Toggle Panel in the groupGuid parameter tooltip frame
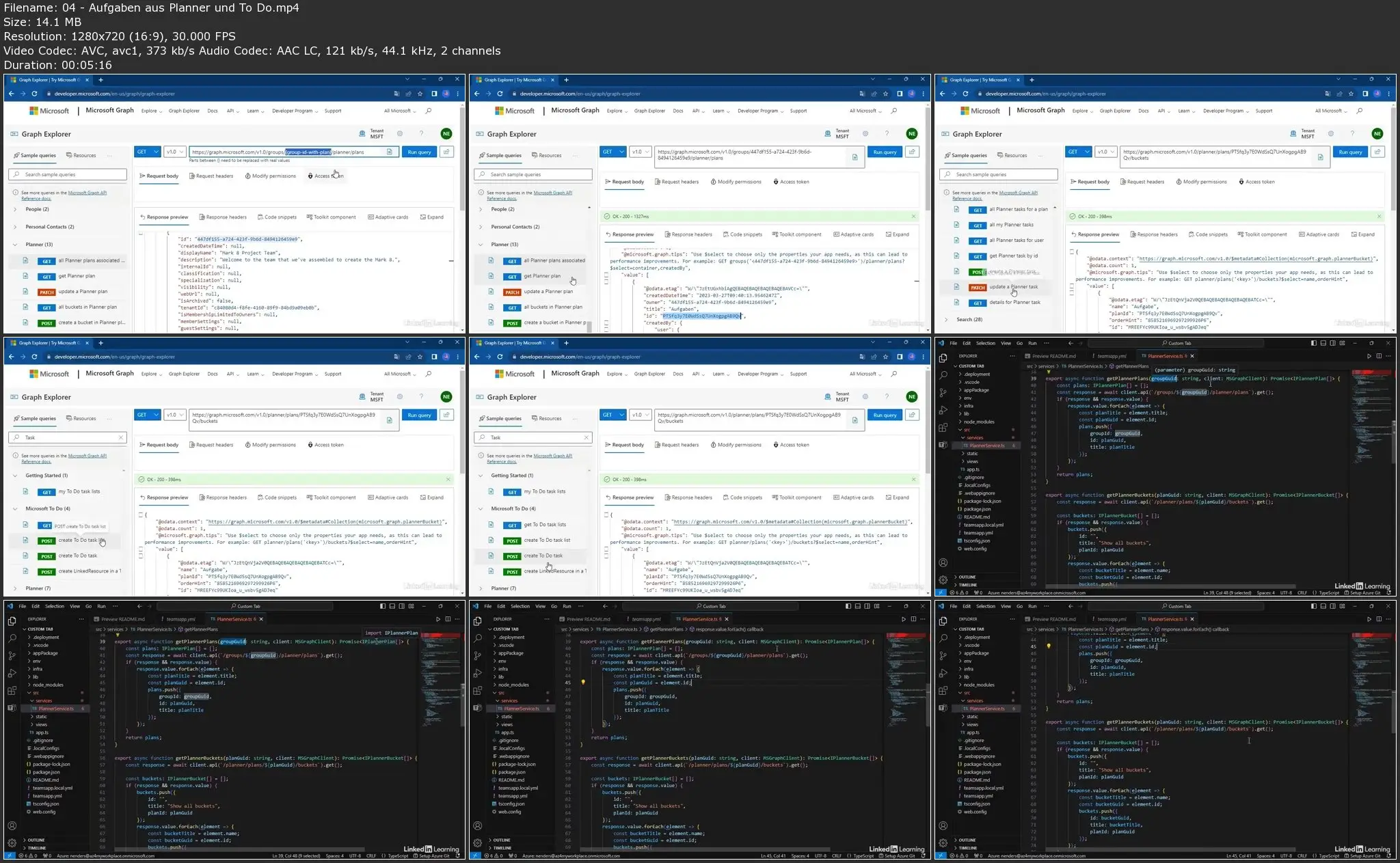1400x863 pixels. (x=1323, y=343)
